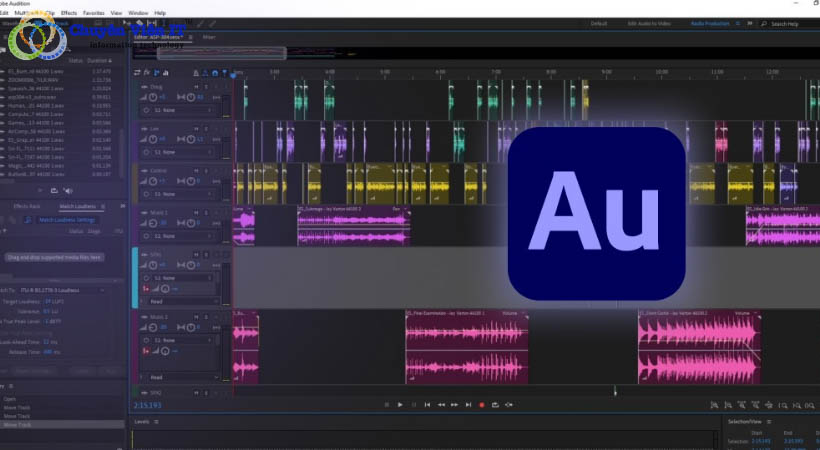
Task: Click the first zoom icon beside transport
Action: pos(714,405)
